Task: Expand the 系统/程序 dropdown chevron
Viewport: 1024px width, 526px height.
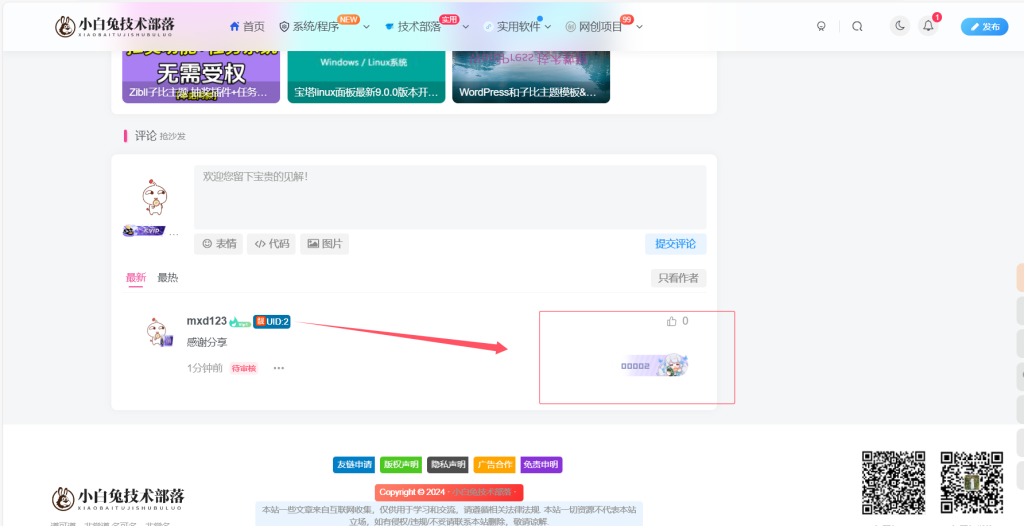Action: (366, 27)
